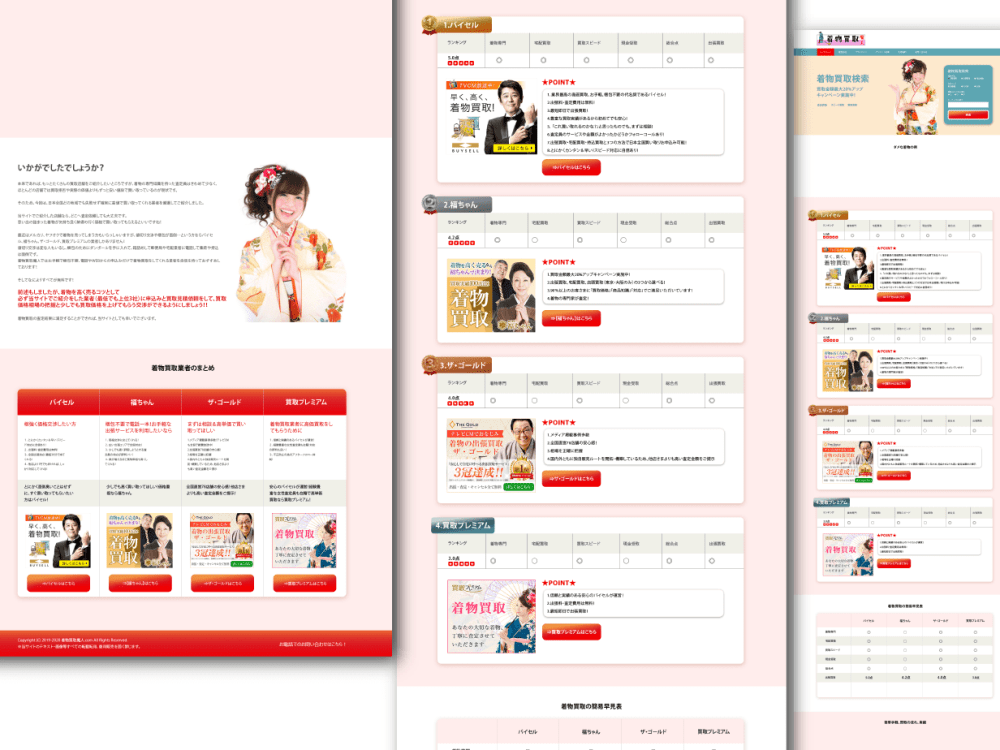Click the 着物買取検索 hero title on the right page
Viewport: 1000px width, 750px height.
842,78
